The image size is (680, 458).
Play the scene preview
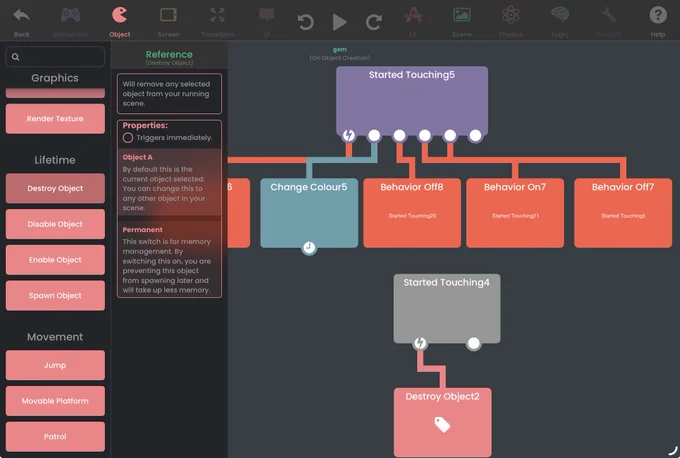click(x=339, y=22)
